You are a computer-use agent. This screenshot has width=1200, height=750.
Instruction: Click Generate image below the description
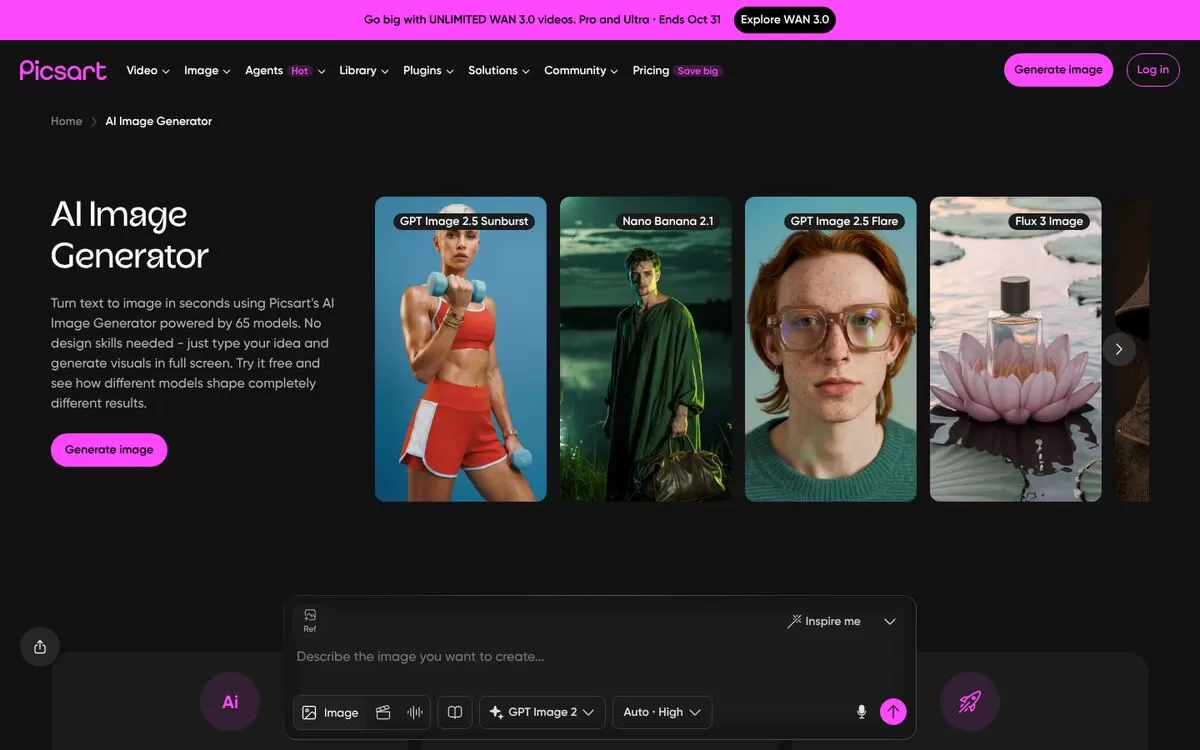(x=109, y=450)
